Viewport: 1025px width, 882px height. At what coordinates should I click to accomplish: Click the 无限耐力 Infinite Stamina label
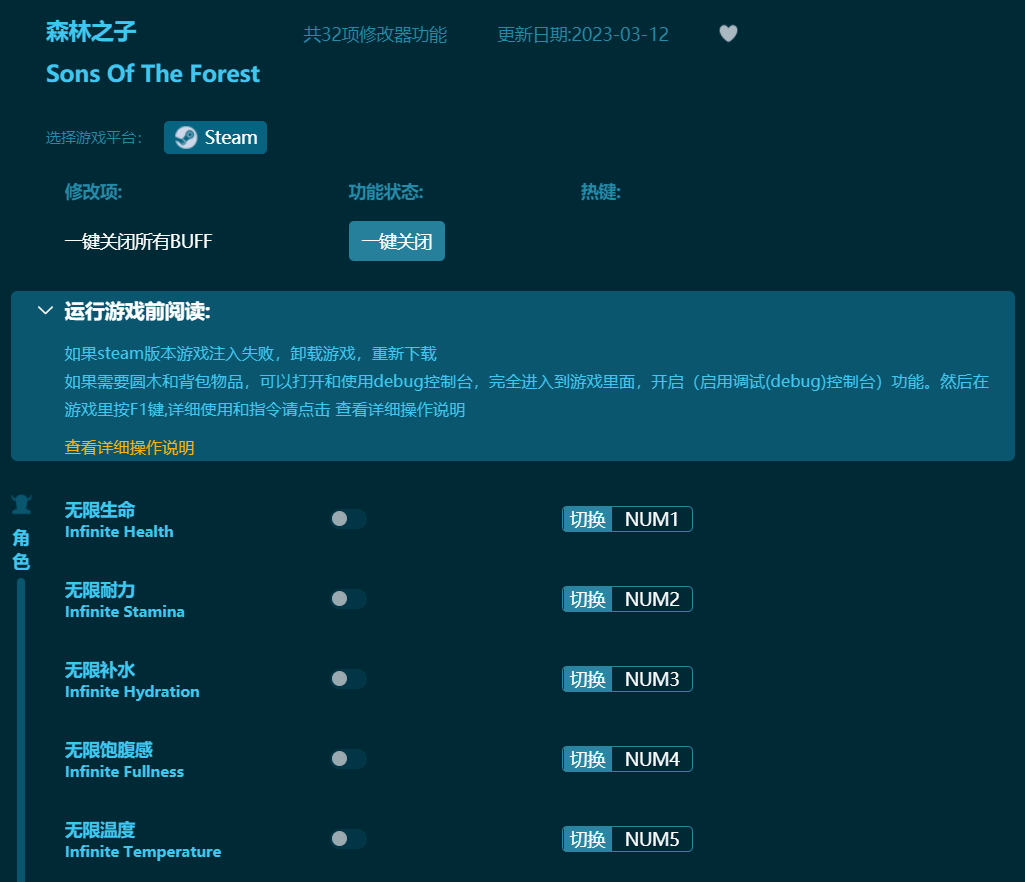pyautogui.click(x=125, y=600)
